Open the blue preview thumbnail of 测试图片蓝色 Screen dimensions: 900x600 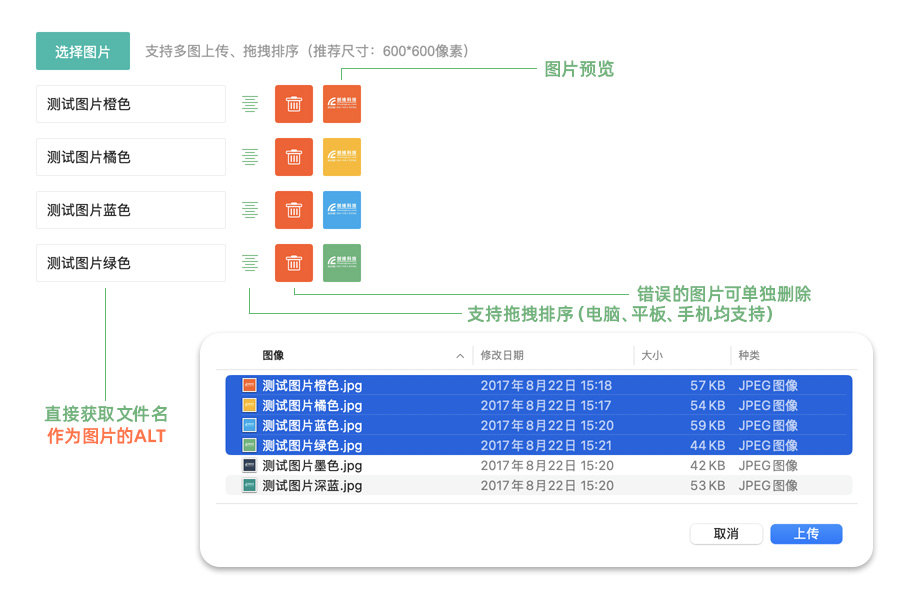pos(341,210)
